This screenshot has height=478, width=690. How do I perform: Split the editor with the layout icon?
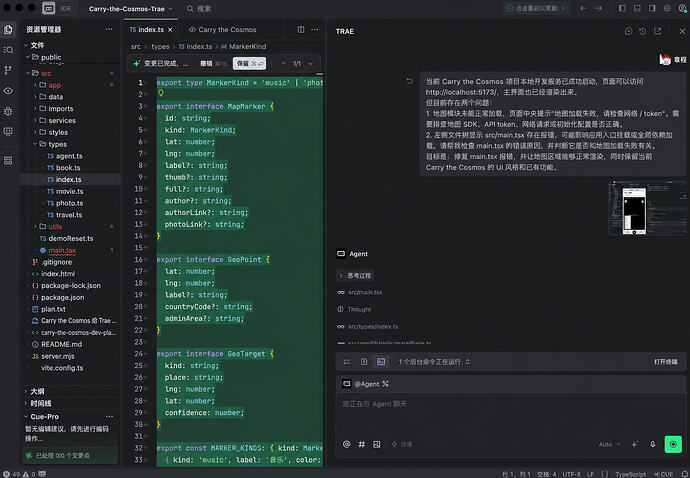pyautogui.click(x=301, y=29)
